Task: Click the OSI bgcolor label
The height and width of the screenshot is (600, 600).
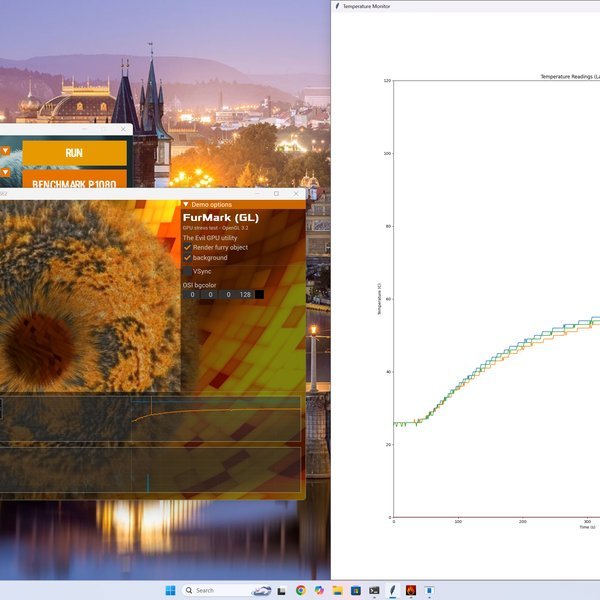Action: coord(199,285)
